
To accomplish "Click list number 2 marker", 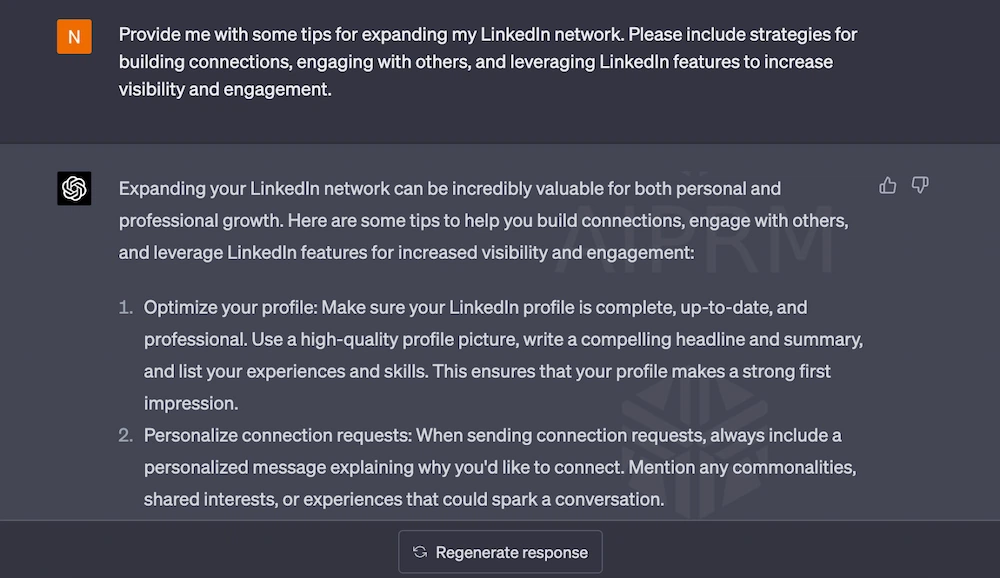I will [126, 435].
